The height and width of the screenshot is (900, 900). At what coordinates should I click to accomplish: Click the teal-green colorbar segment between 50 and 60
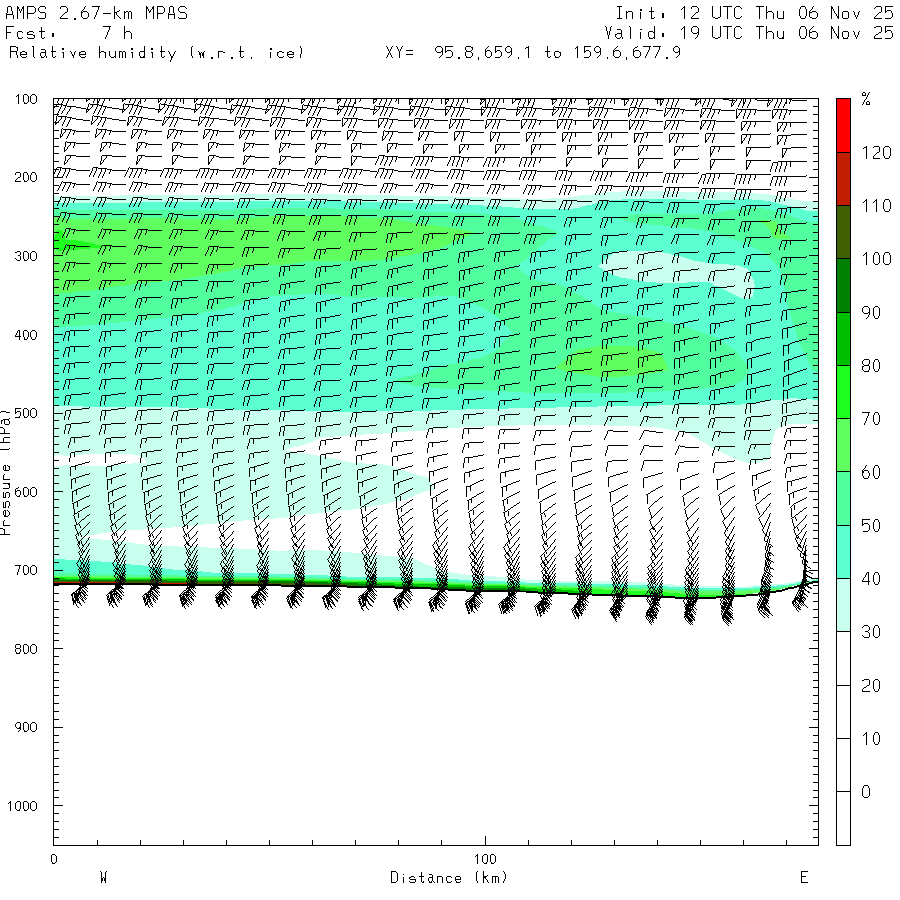click(843, 499)
